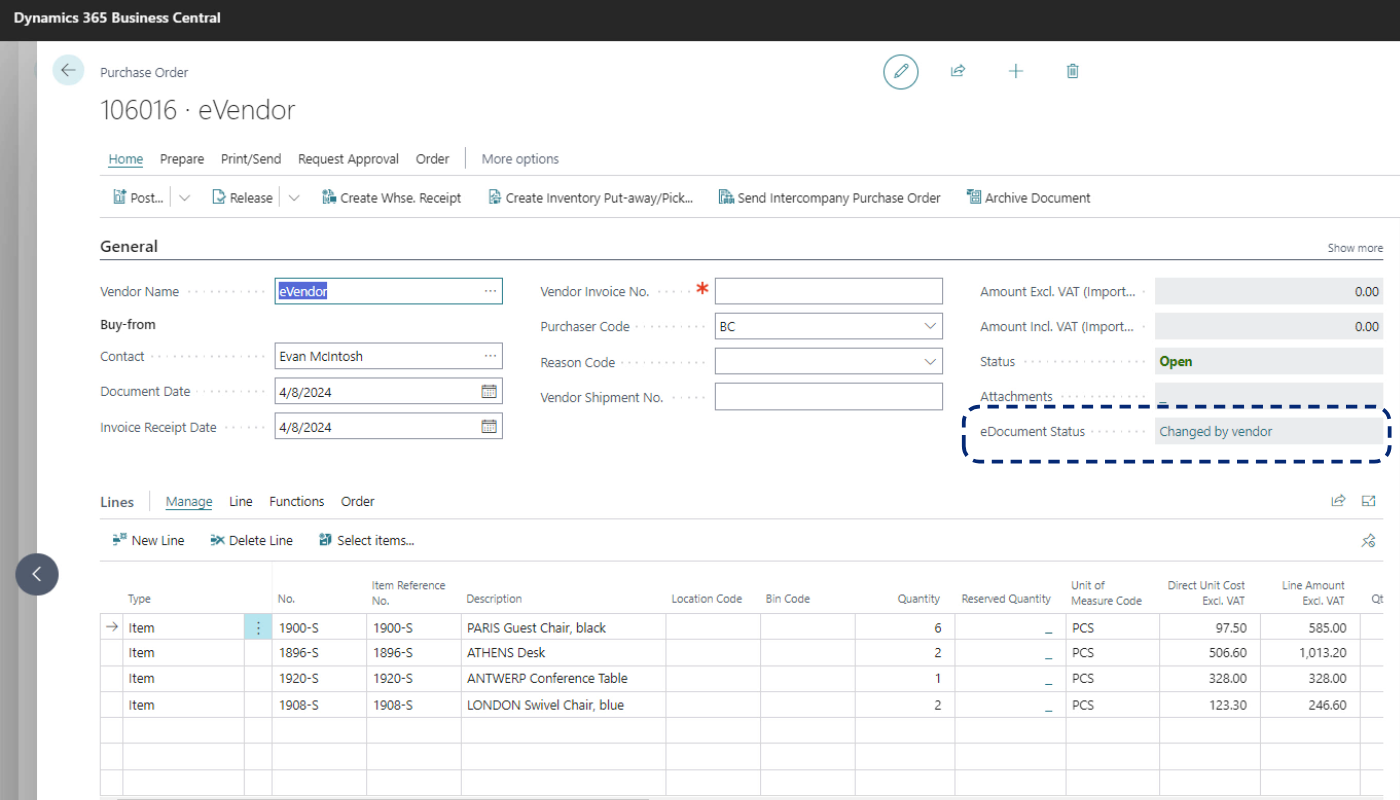Screen dimensions: 1400x800
Task: Select ANTWERP Conference Table cell
Action: coord(563,679)
